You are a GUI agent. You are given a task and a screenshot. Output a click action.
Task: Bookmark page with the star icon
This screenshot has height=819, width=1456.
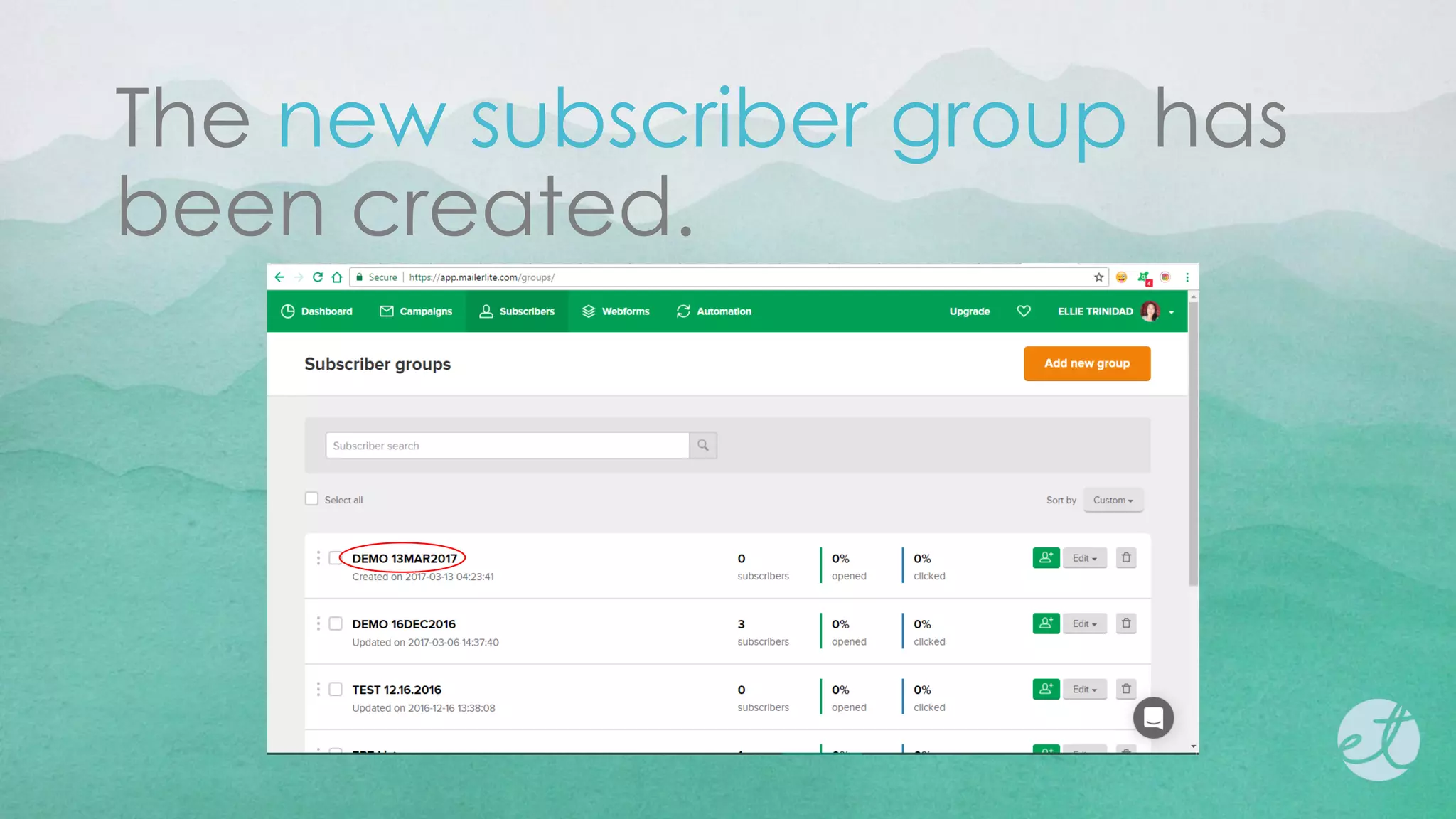pyautogui.click(x=1099, y=277)
